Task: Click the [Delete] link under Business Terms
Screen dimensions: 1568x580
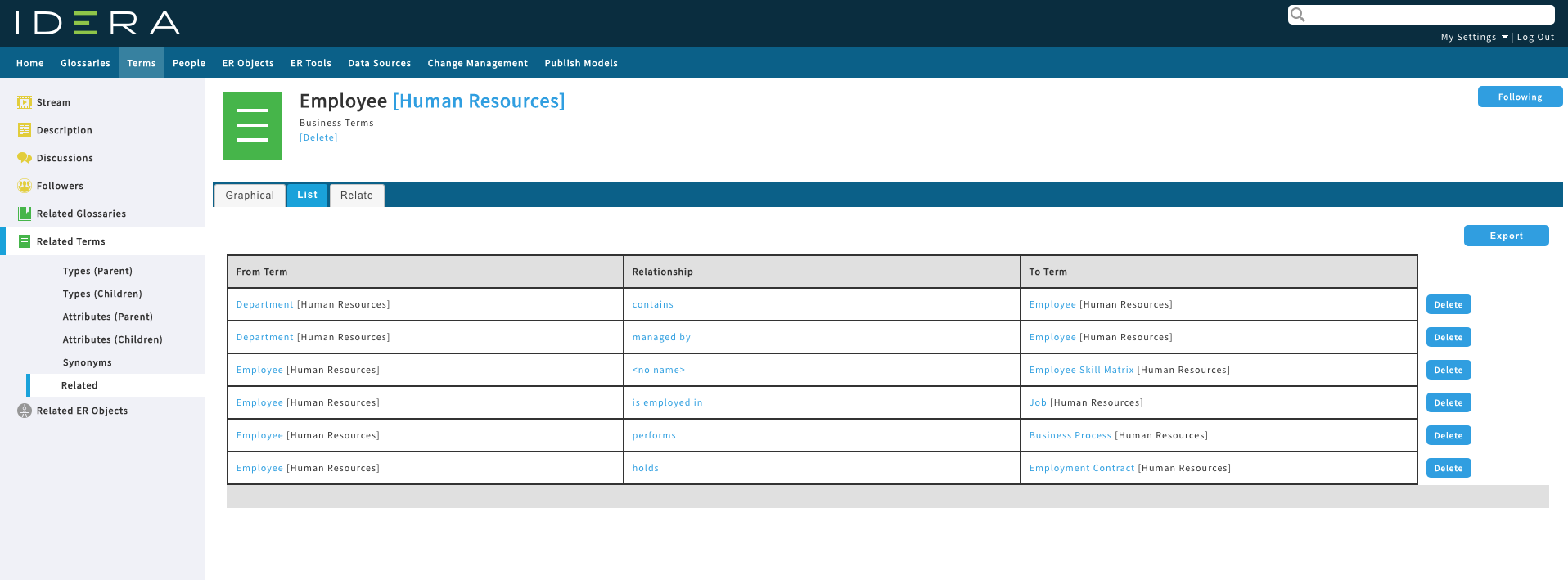Action: 318,137
